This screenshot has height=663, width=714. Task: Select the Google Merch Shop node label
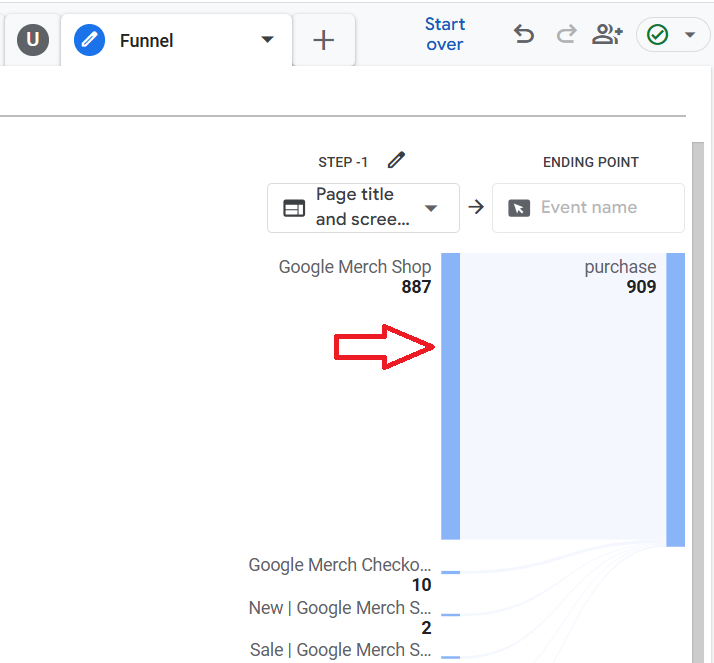pyautogui.click(x=355, y=267)
